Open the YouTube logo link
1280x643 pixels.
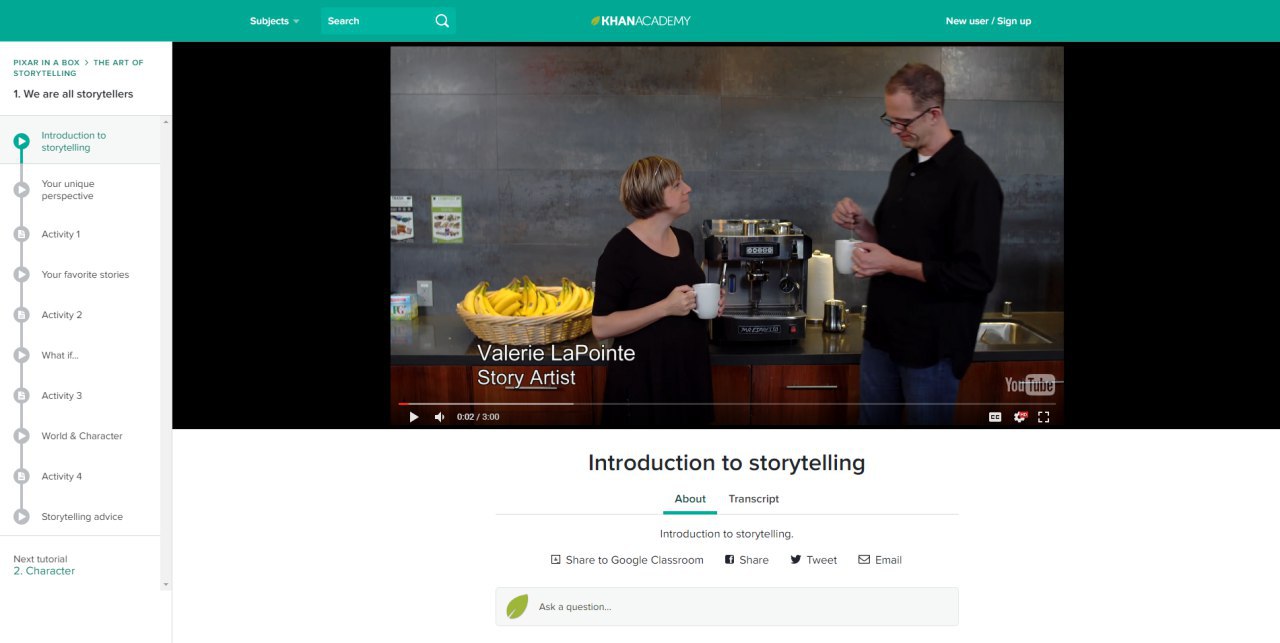(x=1030, y=385)
